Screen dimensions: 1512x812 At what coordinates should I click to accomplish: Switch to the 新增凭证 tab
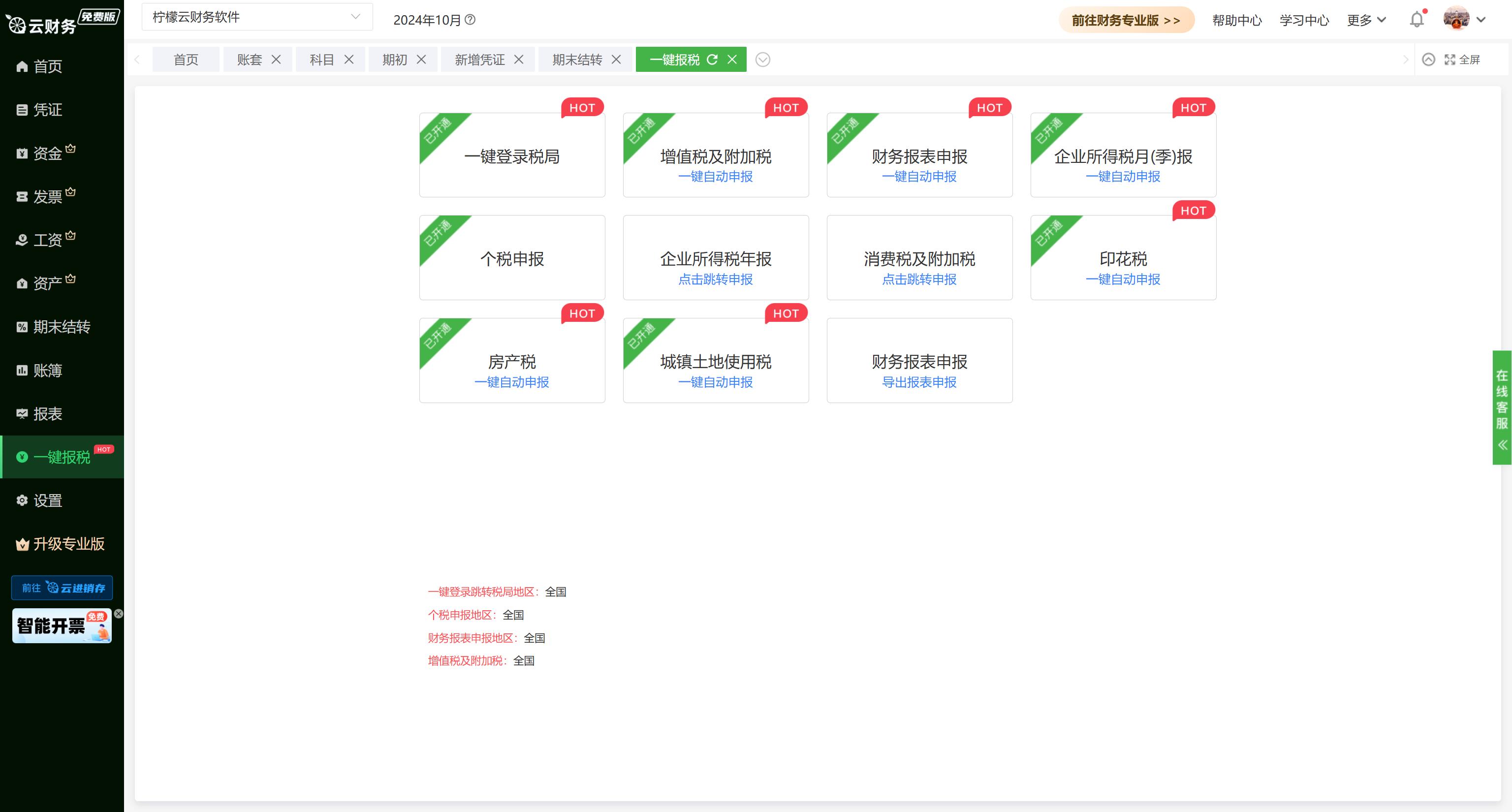(x=479, y=59)
